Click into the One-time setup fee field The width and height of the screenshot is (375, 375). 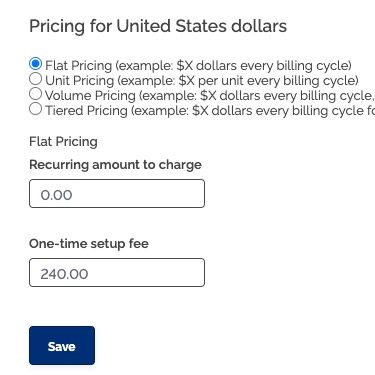coord(117,273)
